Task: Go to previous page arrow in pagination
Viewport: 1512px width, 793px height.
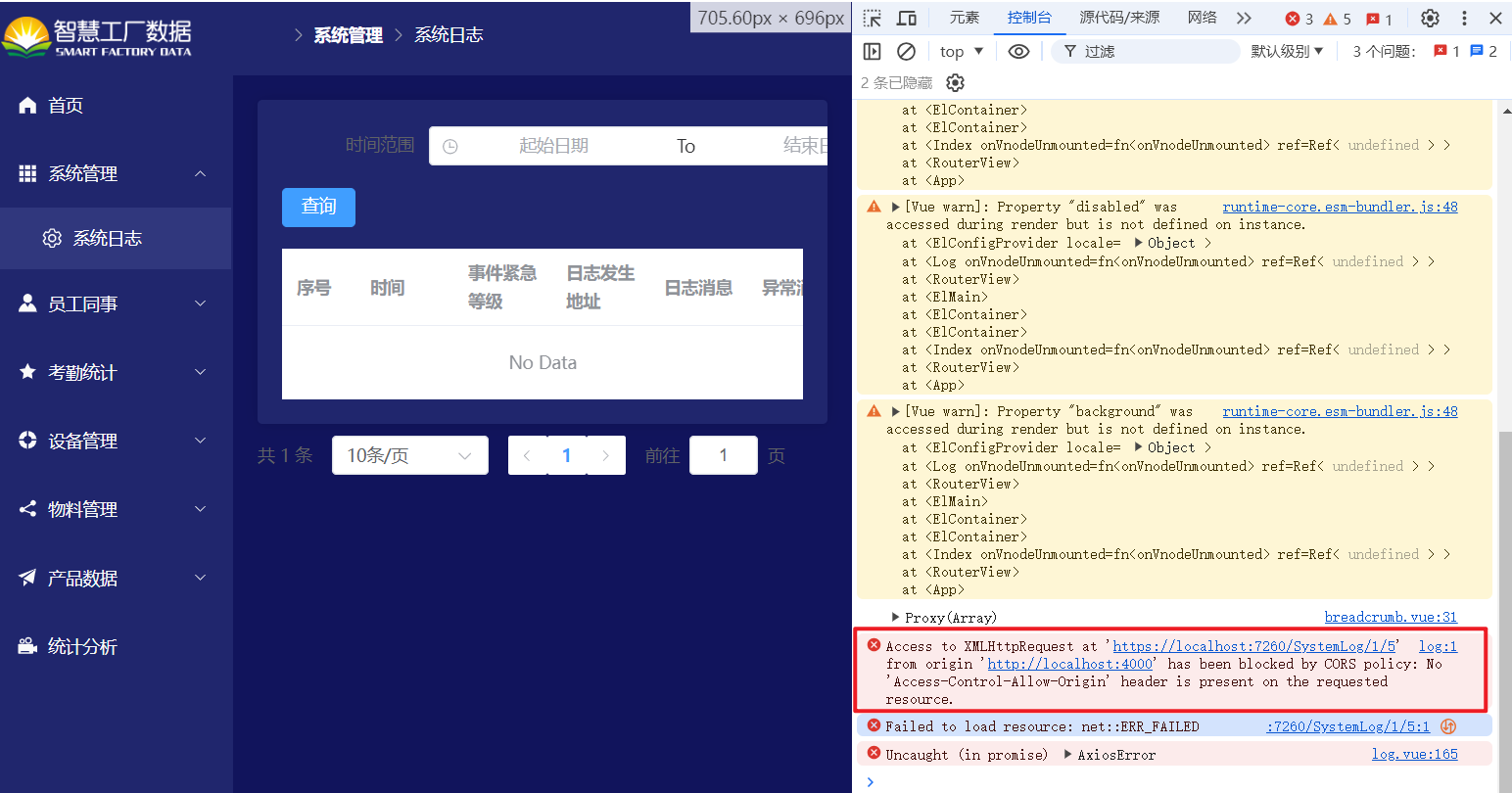Action: (527, 455)
